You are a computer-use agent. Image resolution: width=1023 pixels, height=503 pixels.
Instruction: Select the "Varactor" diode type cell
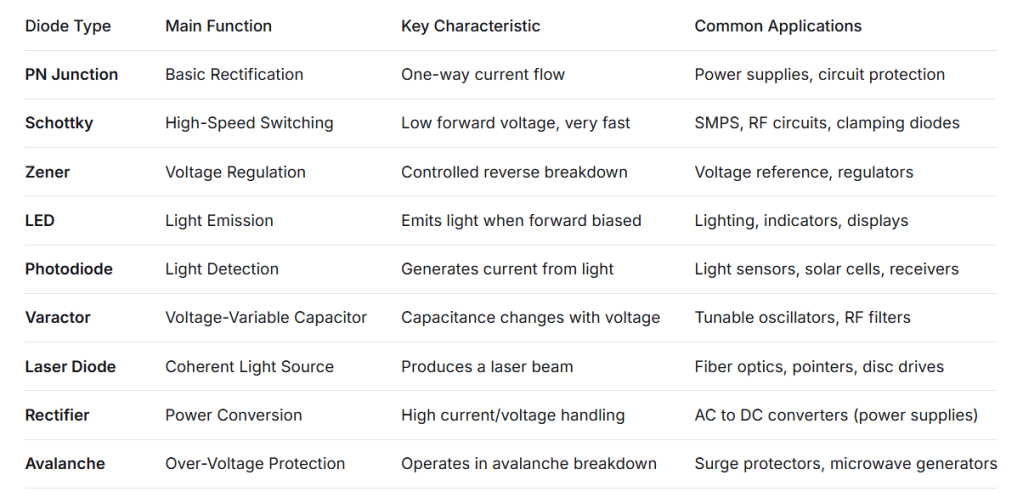click(57, 317)
